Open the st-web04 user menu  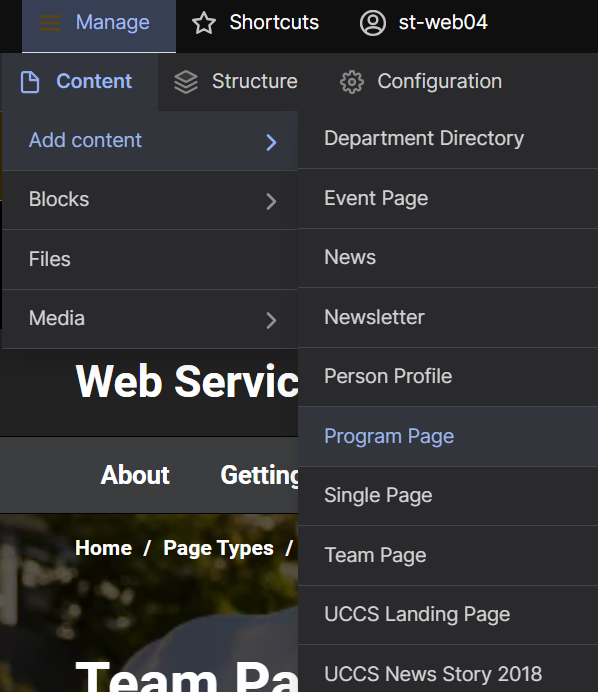(424, 23)
